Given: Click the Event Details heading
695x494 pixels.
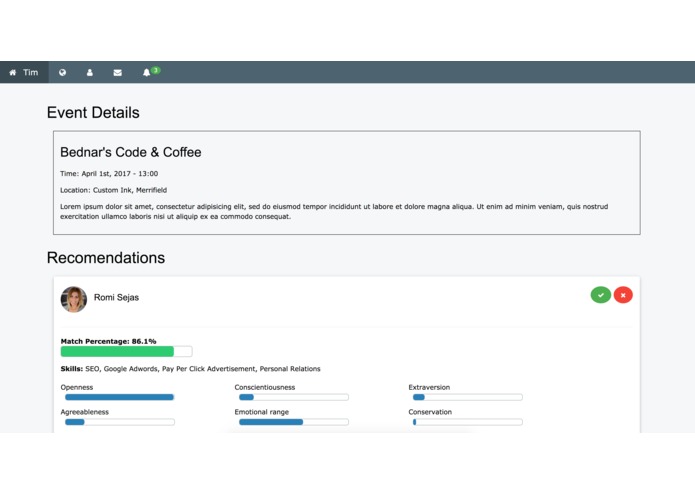Looking at the screenshot, I should (93, 113).
